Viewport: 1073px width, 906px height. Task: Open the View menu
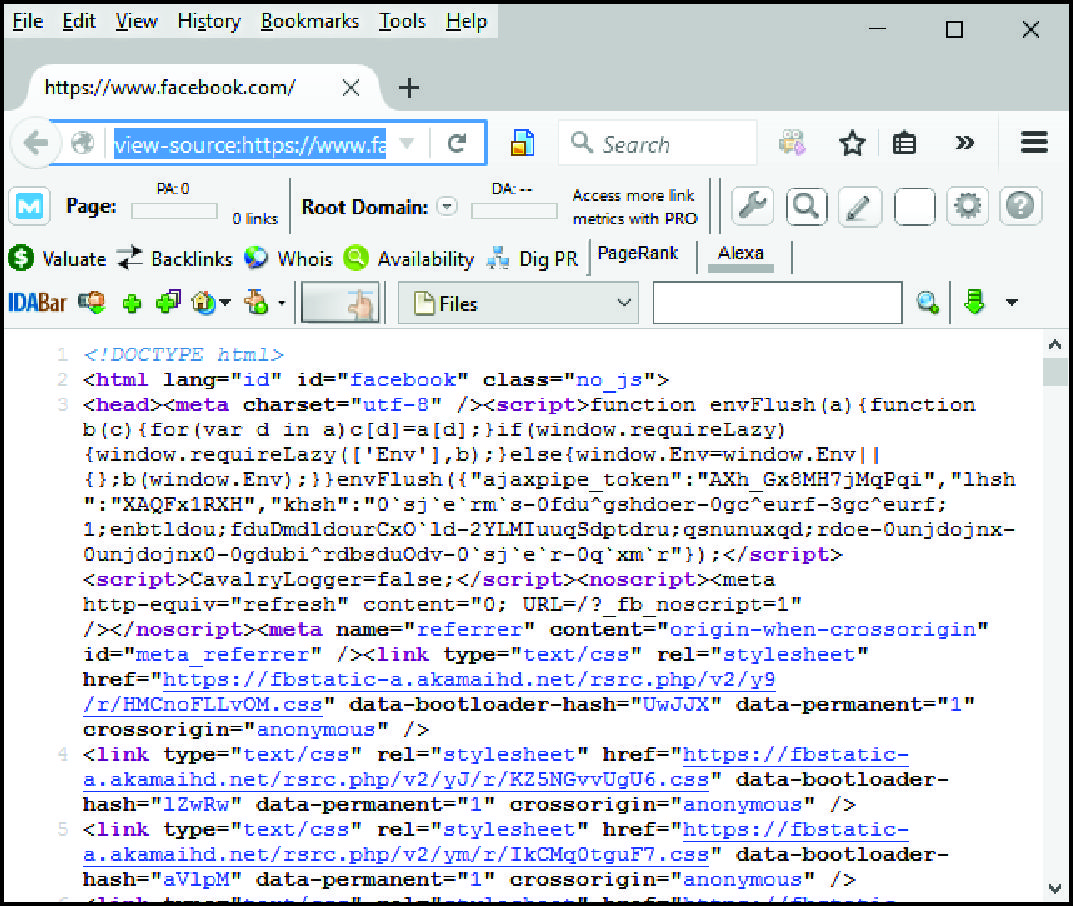point(136,22)
